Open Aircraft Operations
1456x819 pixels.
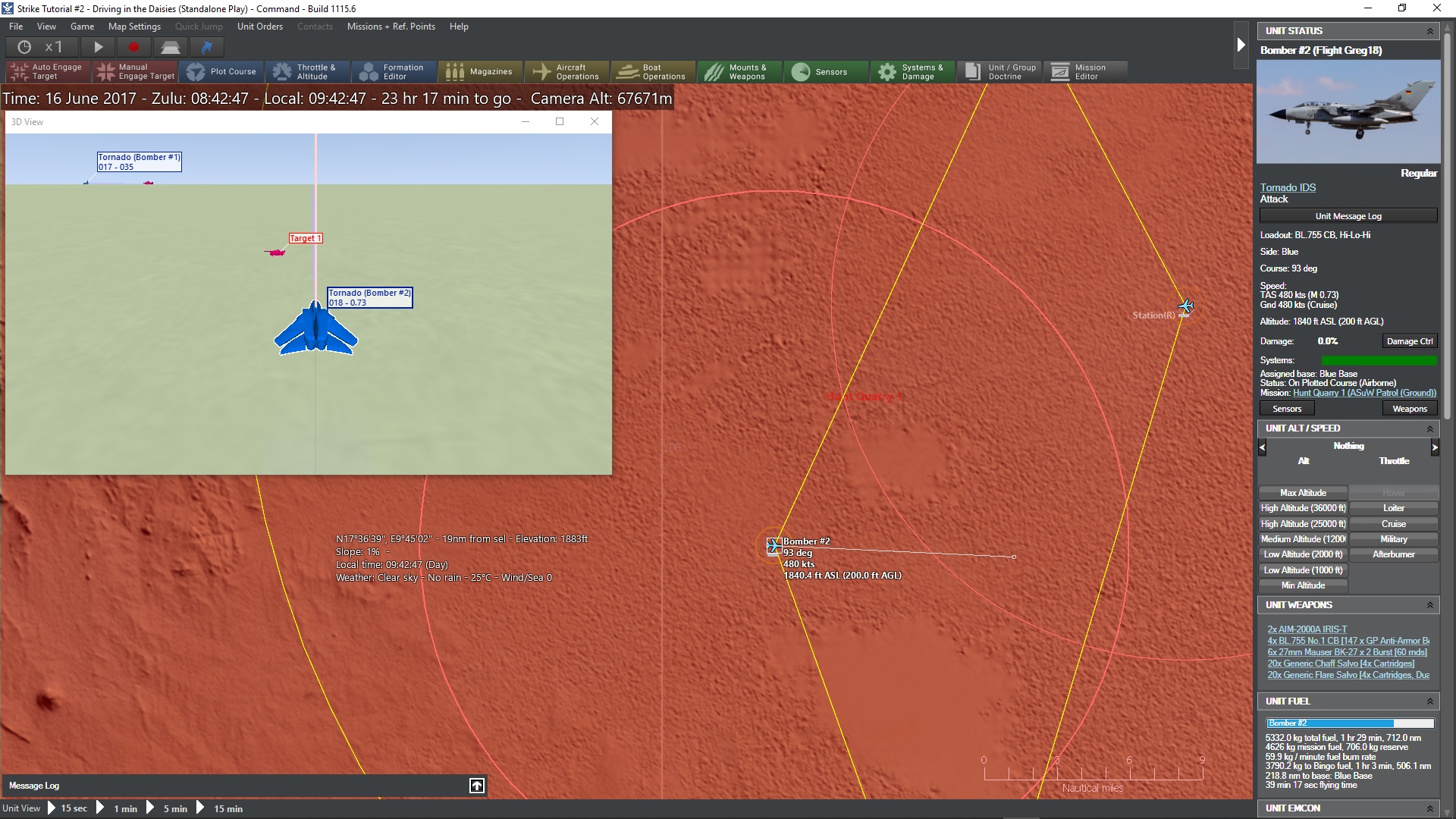click(x=566, y=72)
